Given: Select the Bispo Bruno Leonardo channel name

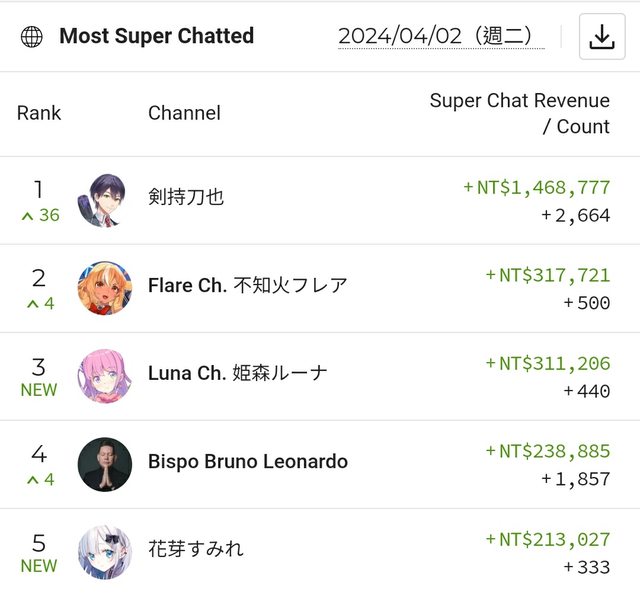Looking at the screenshot, I should point(248,461).
